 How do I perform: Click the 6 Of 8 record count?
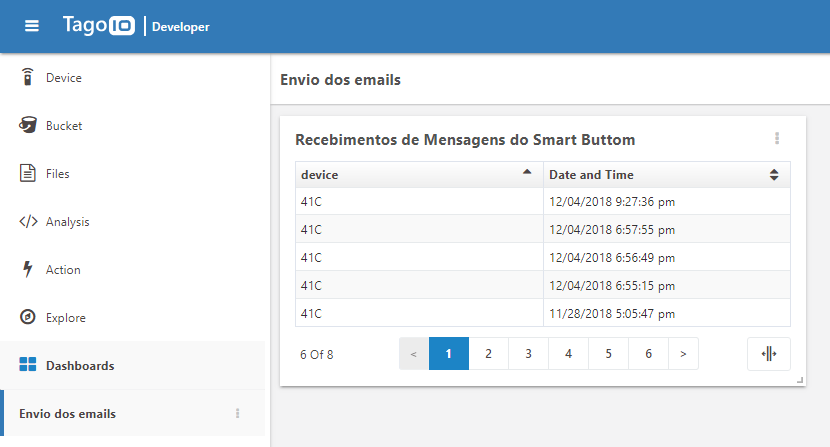(x=317, y=355)
